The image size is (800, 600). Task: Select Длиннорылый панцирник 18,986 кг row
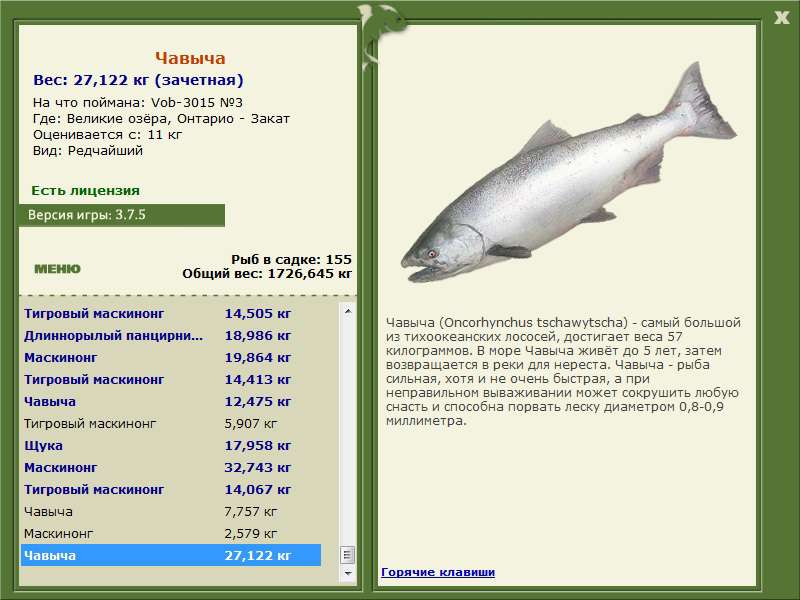171,336
